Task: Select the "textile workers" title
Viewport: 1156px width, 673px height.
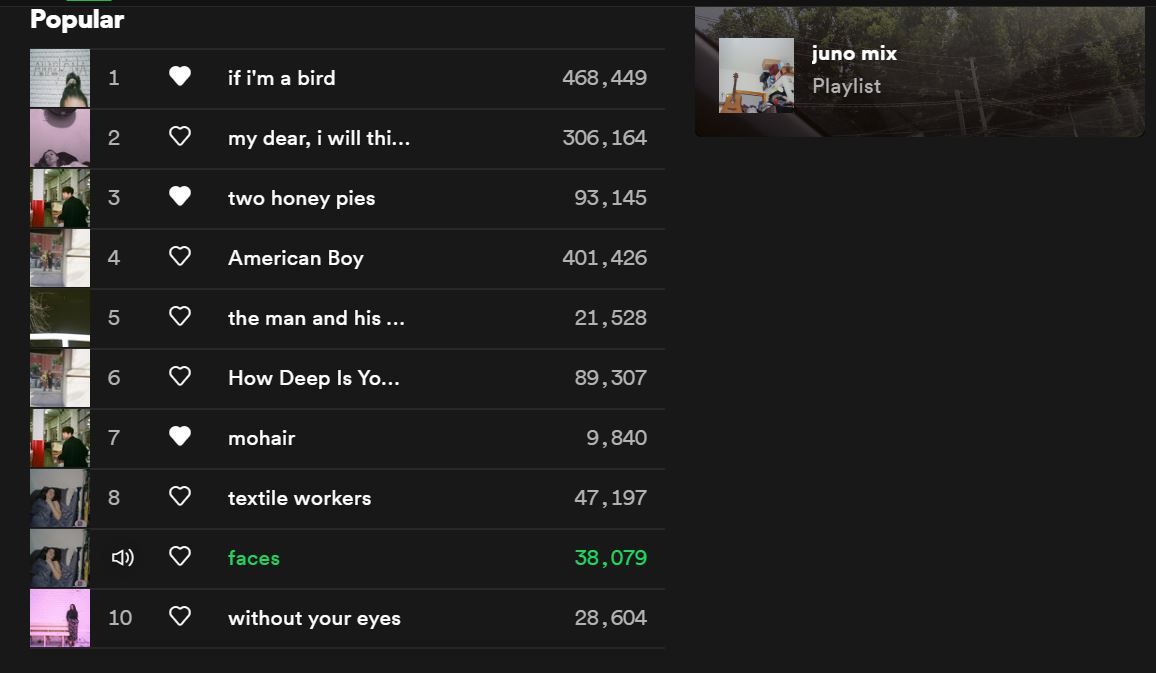Action: pyautogui.click(x=299, y=498)
